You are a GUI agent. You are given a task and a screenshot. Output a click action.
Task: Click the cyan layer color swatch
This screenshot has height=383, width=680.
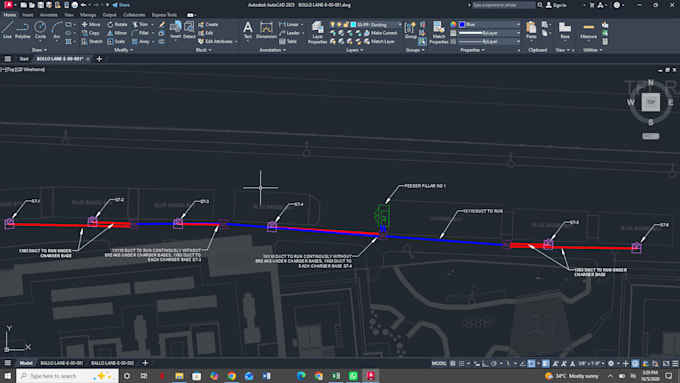coord(353,25)
